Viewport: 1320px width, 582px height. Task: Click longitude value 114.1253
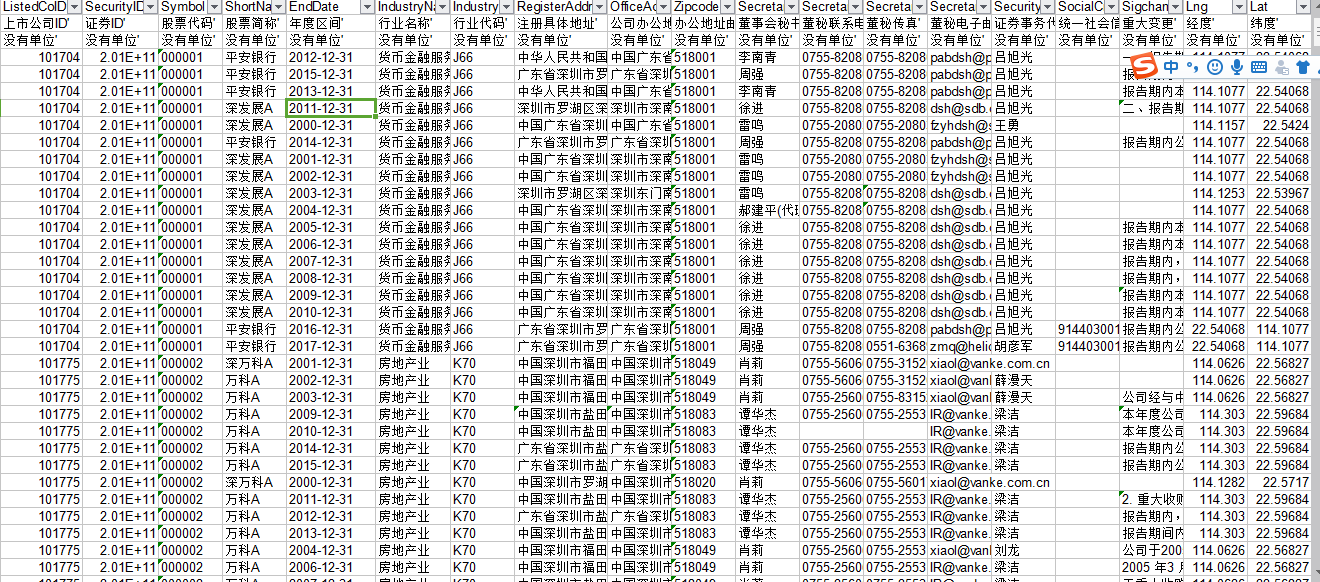[1216, 193]
